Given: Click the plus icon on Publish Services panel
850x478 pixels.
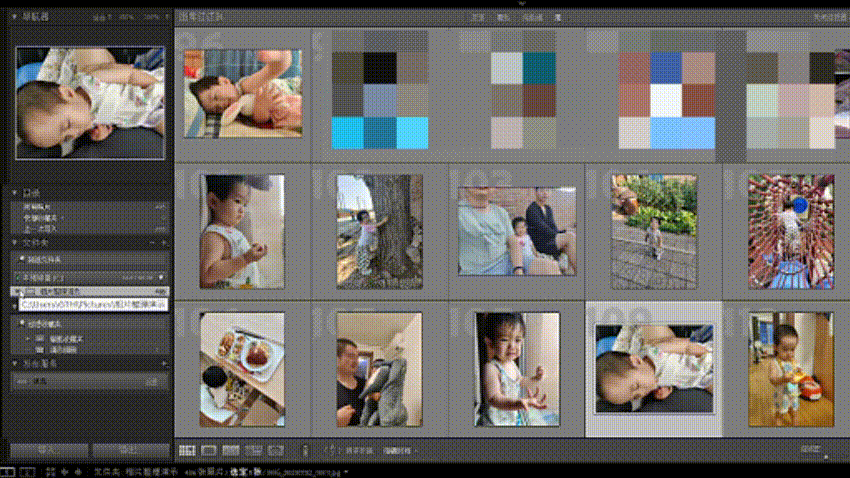Looking at the screenshot, I should pyautogui.click(x=164, y=364).
